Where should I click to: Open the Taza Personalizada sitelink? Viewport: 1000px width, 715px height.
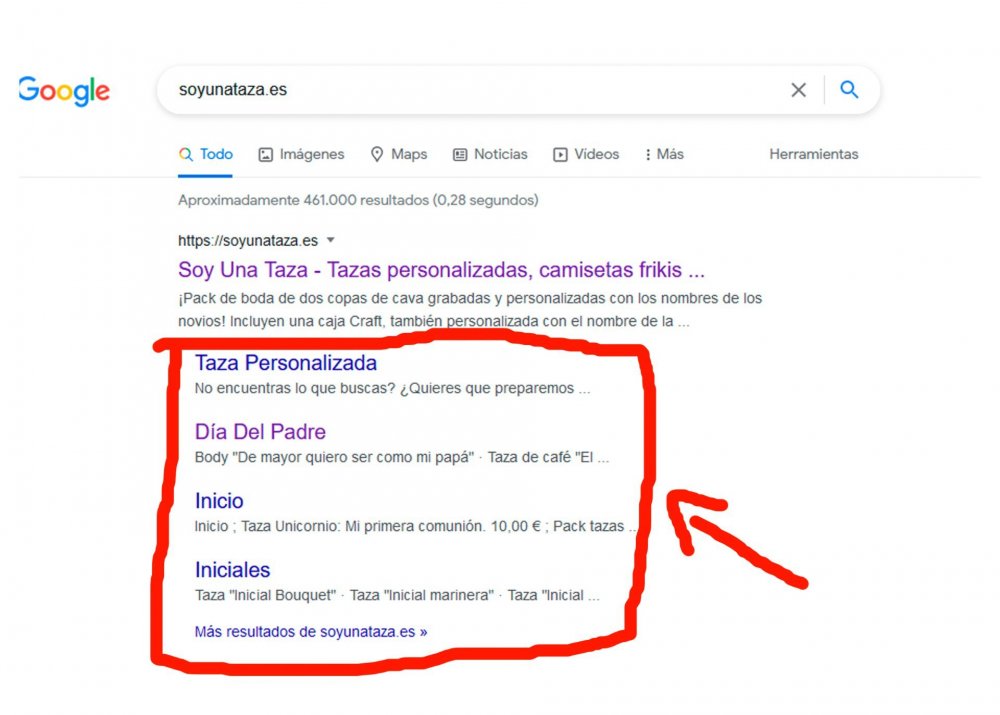coord(286,363)
